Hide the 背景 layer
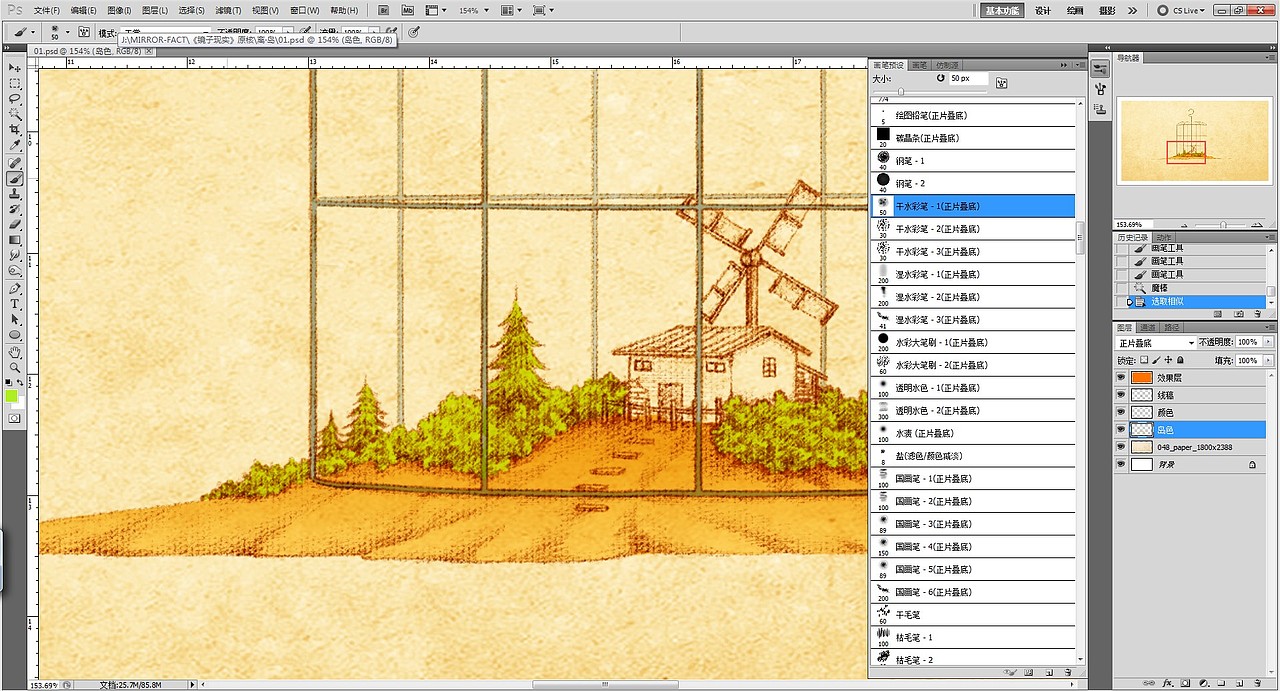 click(x=1121, y=464)
